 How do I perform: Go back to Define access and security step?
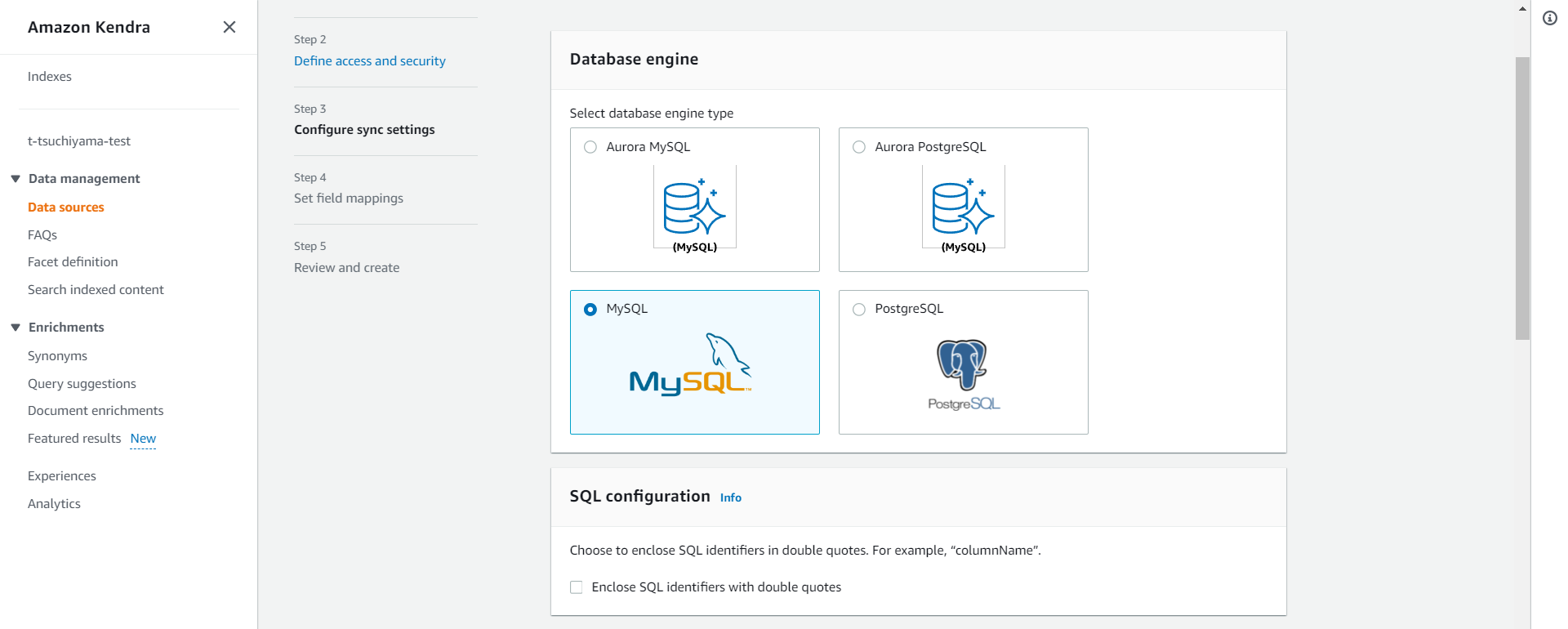click(x=370, y=61)
